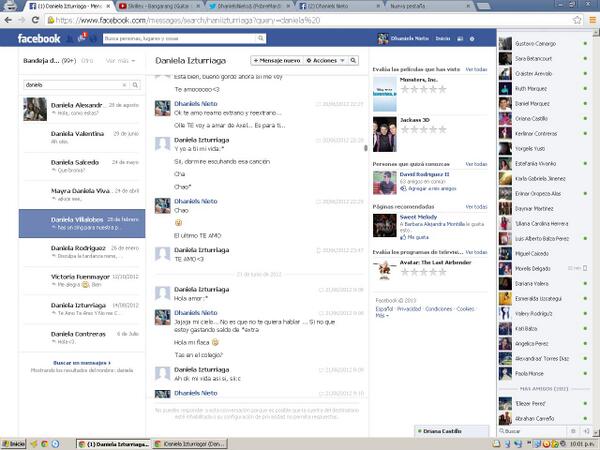
Task: Click Ver todas next to Personas que quizá conozcas
Action: point(476,164)
